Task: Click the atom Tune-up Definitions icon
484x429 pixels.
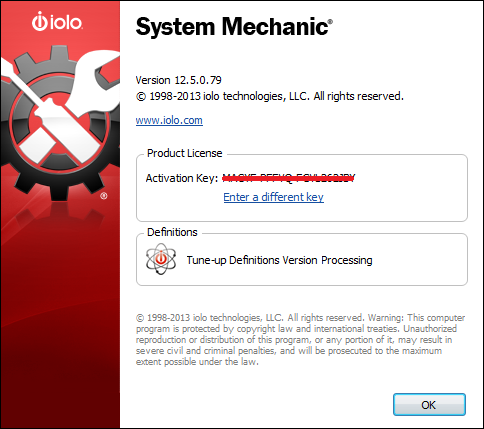Action: 161,259
